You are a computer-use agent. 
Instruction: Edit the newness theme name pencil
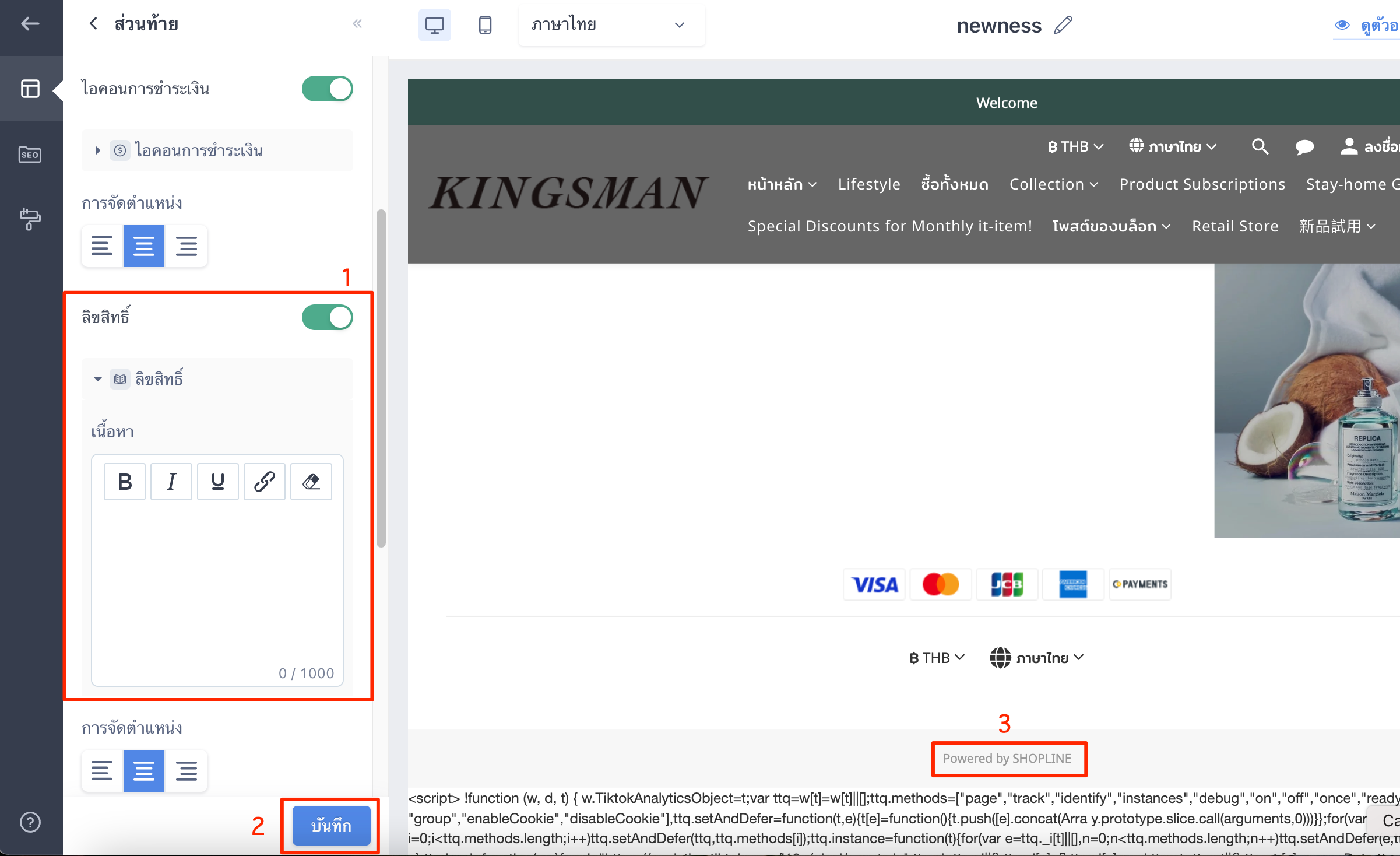[x=1063, y=25]
